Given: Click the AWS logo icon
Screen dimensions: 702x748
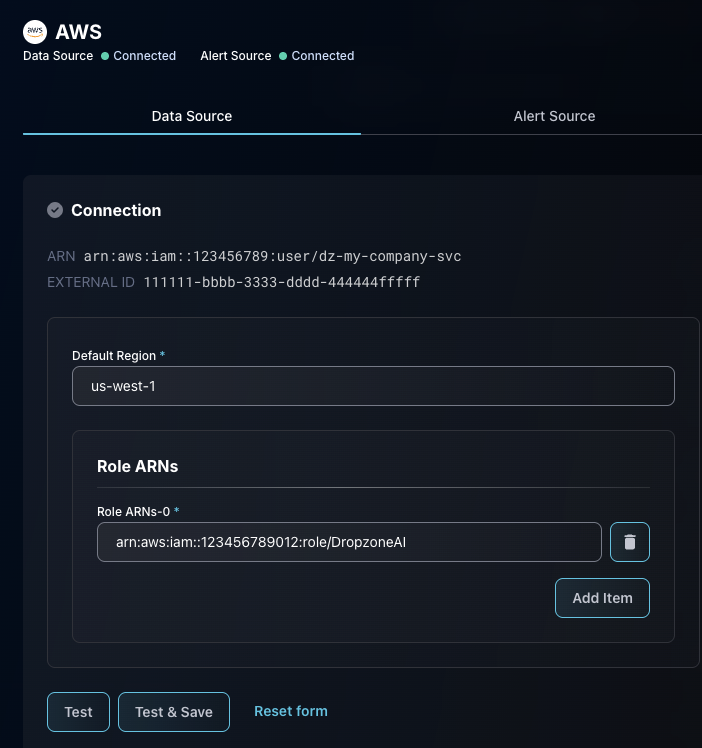Looking at the screenshot, I should [35, 32].
